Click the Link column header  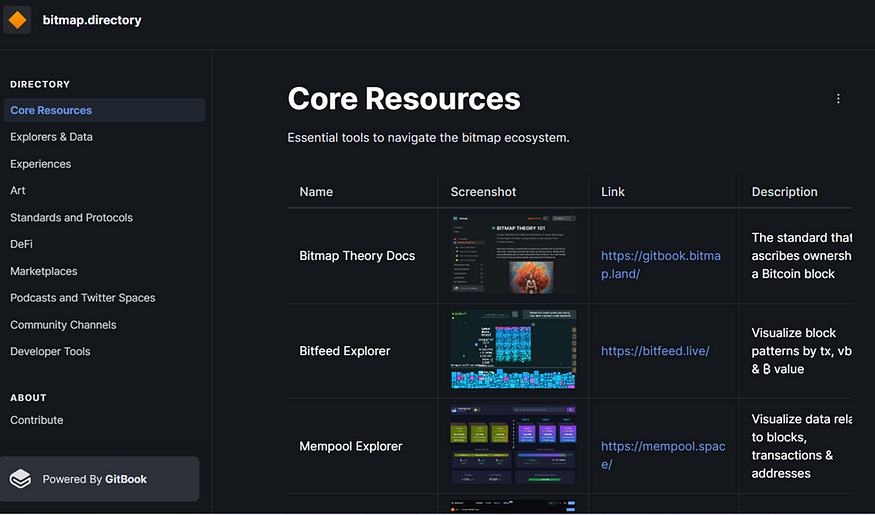tap(613, 191)
